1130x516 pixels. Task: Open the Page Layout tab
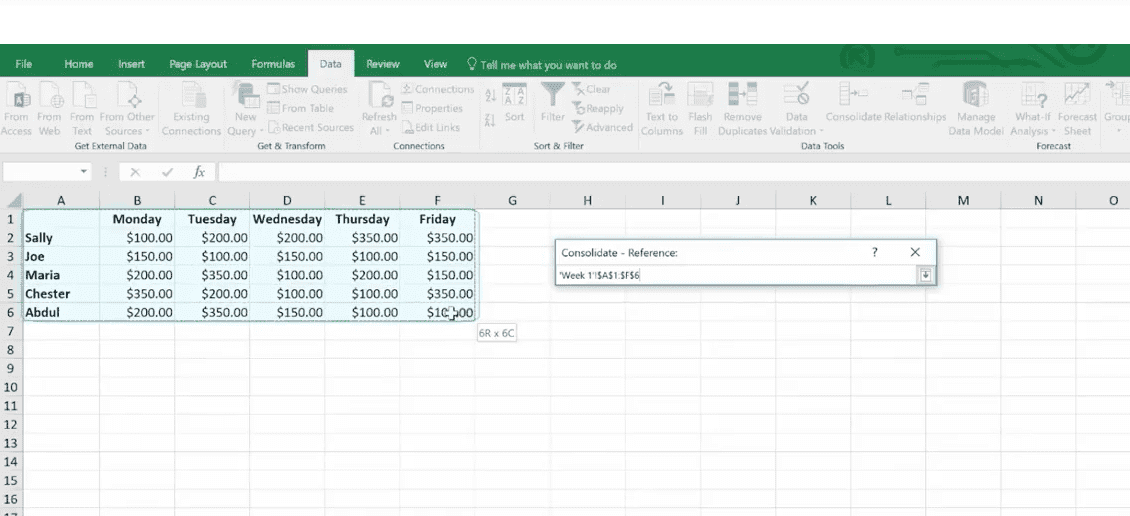click(x=198, y=64)
